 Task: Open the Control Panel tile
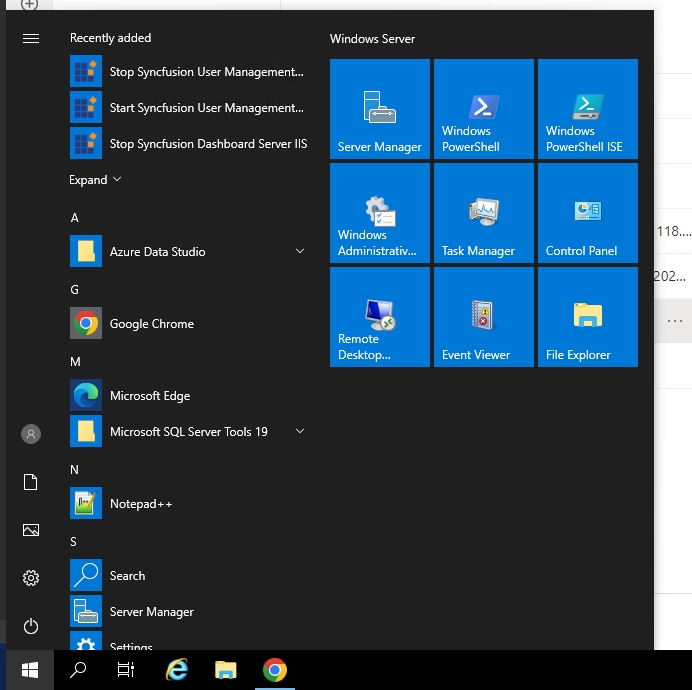[x=588, y=213]
